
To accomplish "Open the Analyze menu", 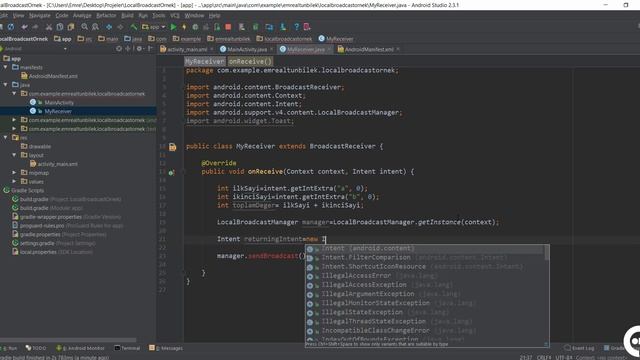I will pos(82,16).
